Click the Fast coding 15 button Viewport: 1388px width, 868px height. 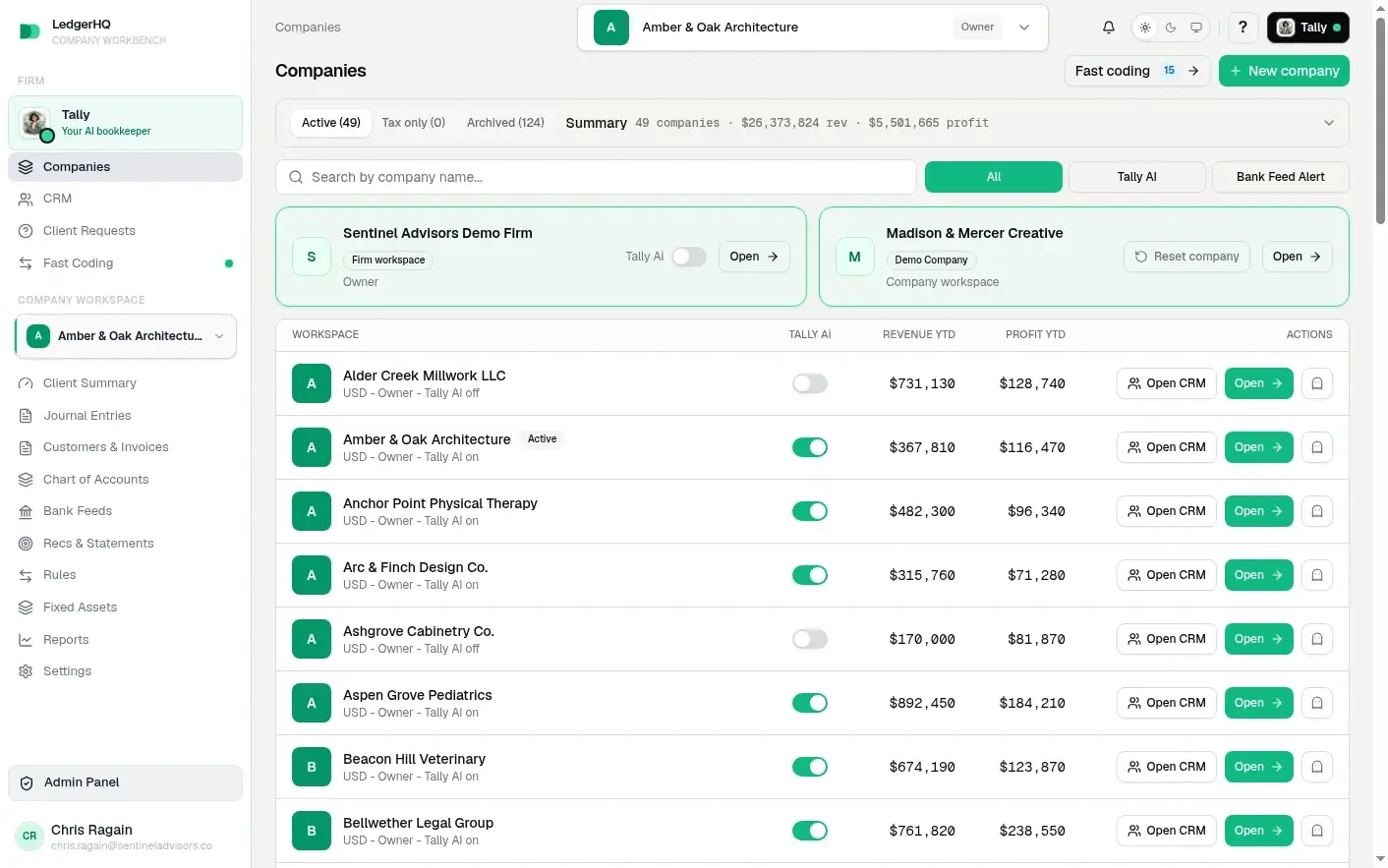click(1137, 71)
